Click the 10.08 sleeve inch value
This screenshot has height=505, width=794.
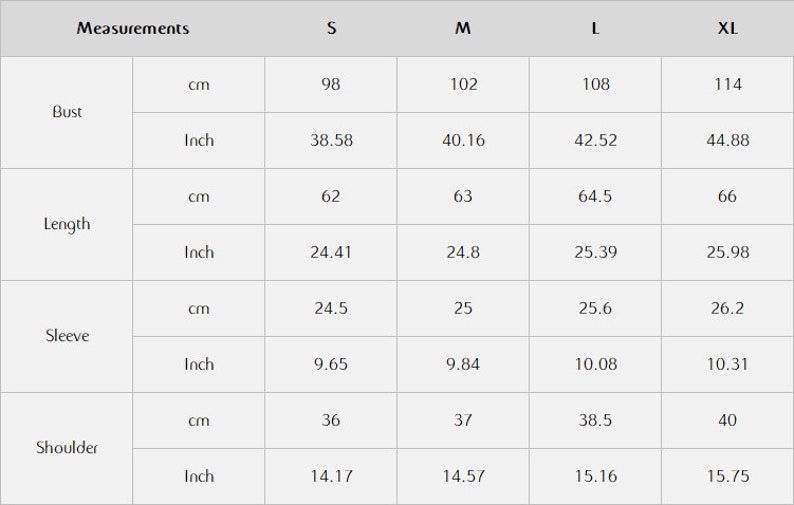click(x=595, y=364)
